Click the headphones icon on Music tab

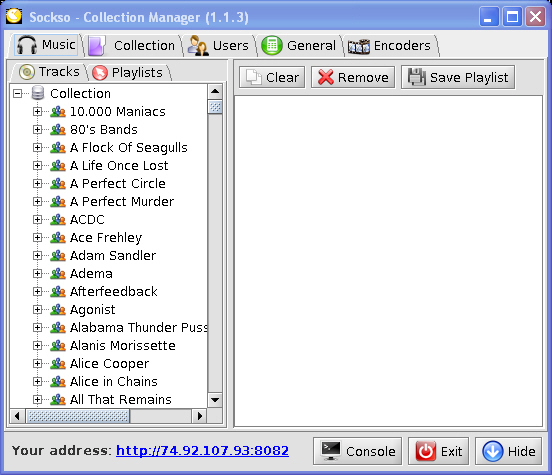click(x=27, y=45)
